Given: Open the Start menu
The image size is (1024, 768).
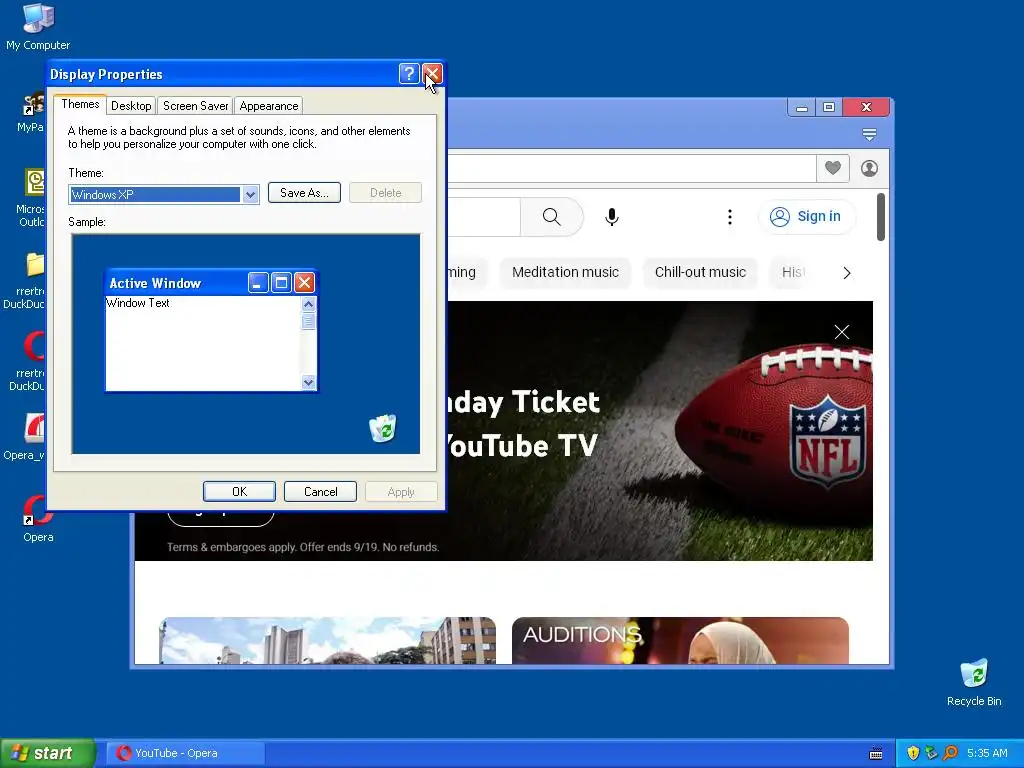Looking at the screenshot, I should click(x=48, y=753).
